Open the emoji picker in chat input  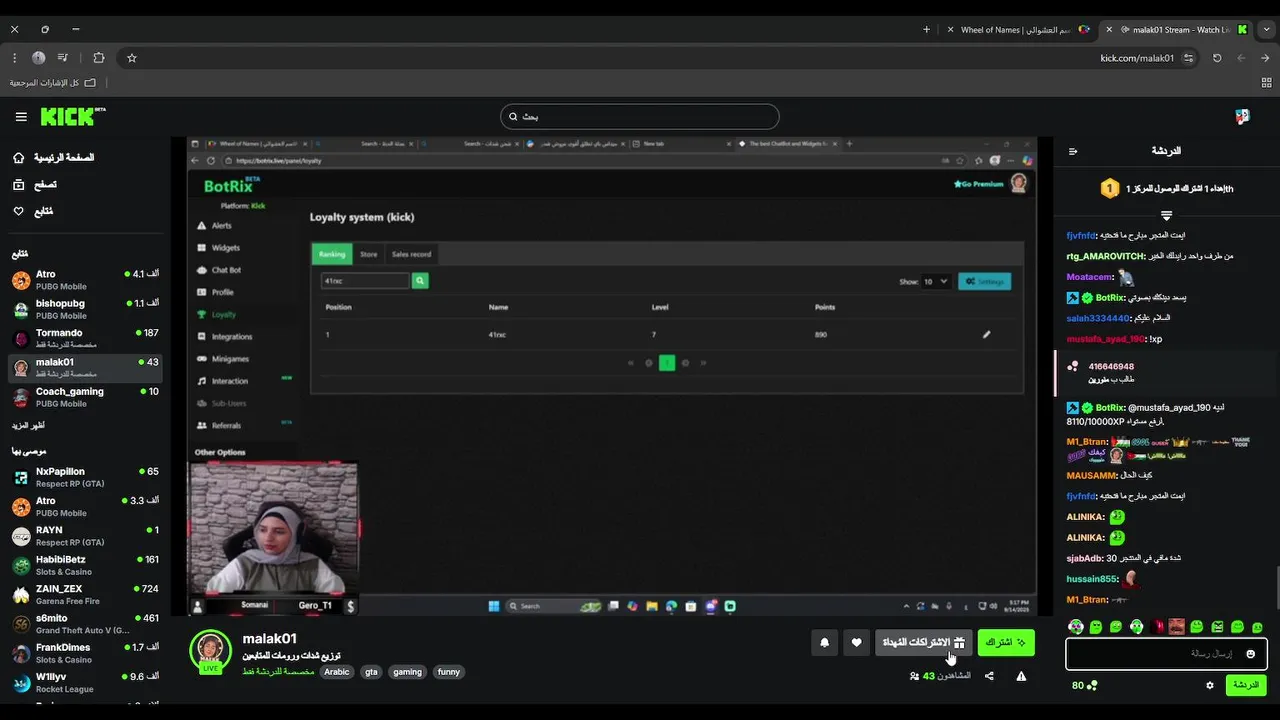click(1250, 653)
